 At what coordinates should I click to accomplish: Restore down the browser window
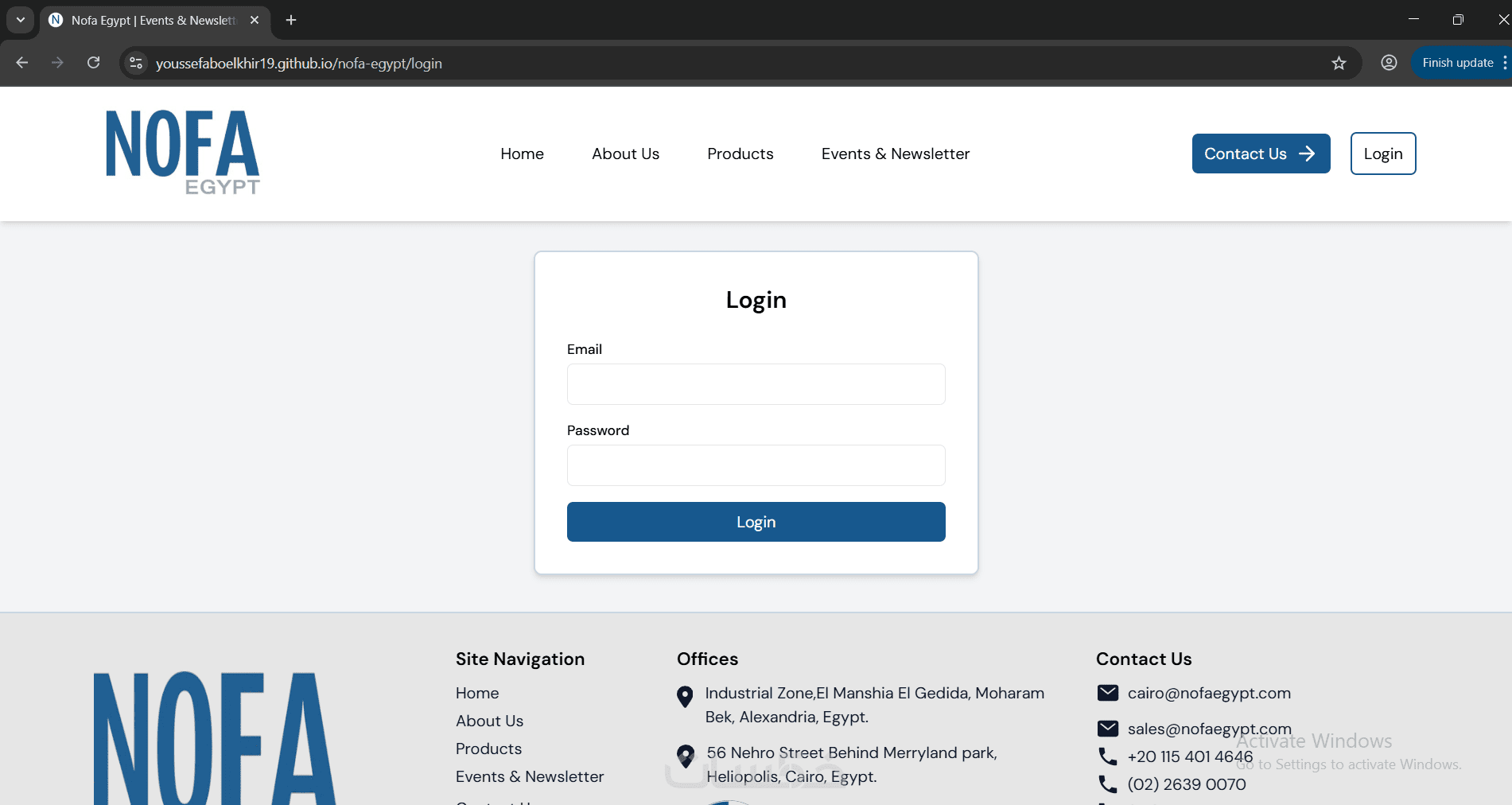[x=1458, y=19]
